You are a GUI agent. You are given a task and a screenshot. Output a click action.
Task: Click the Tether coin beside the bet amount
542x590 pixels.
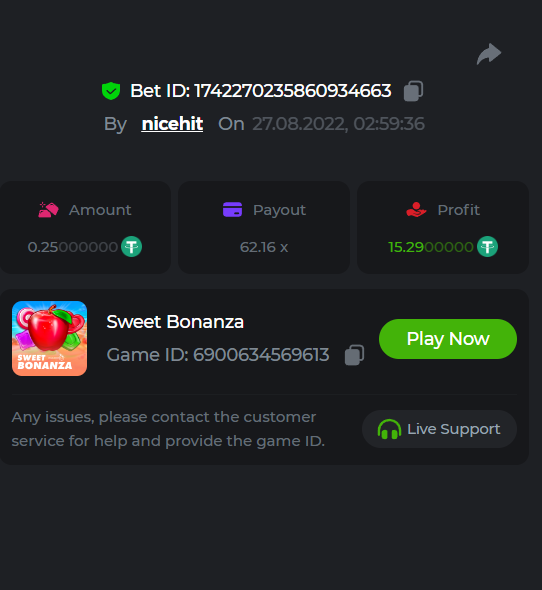click(x=131, y=247)
